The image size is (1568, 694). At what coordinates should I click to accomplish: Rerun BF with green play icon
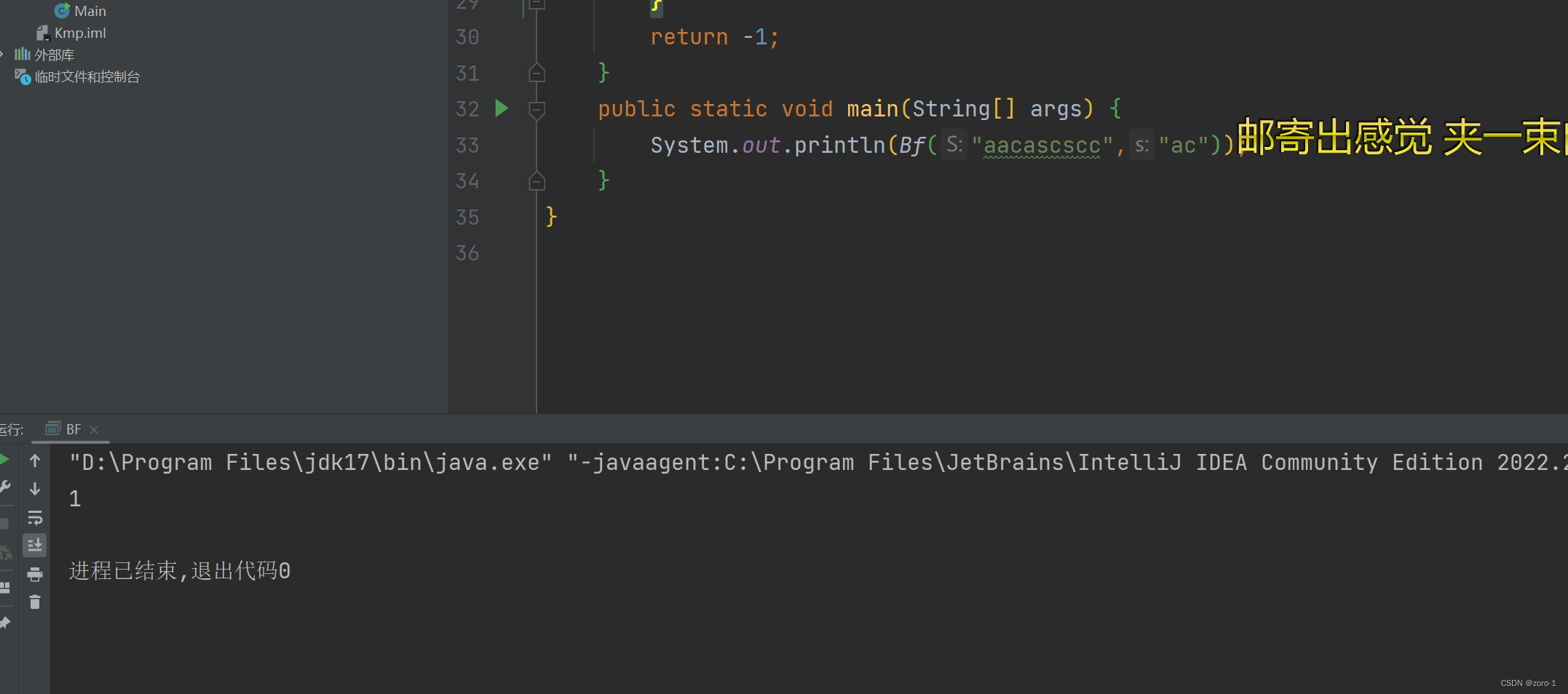point(4,459)
